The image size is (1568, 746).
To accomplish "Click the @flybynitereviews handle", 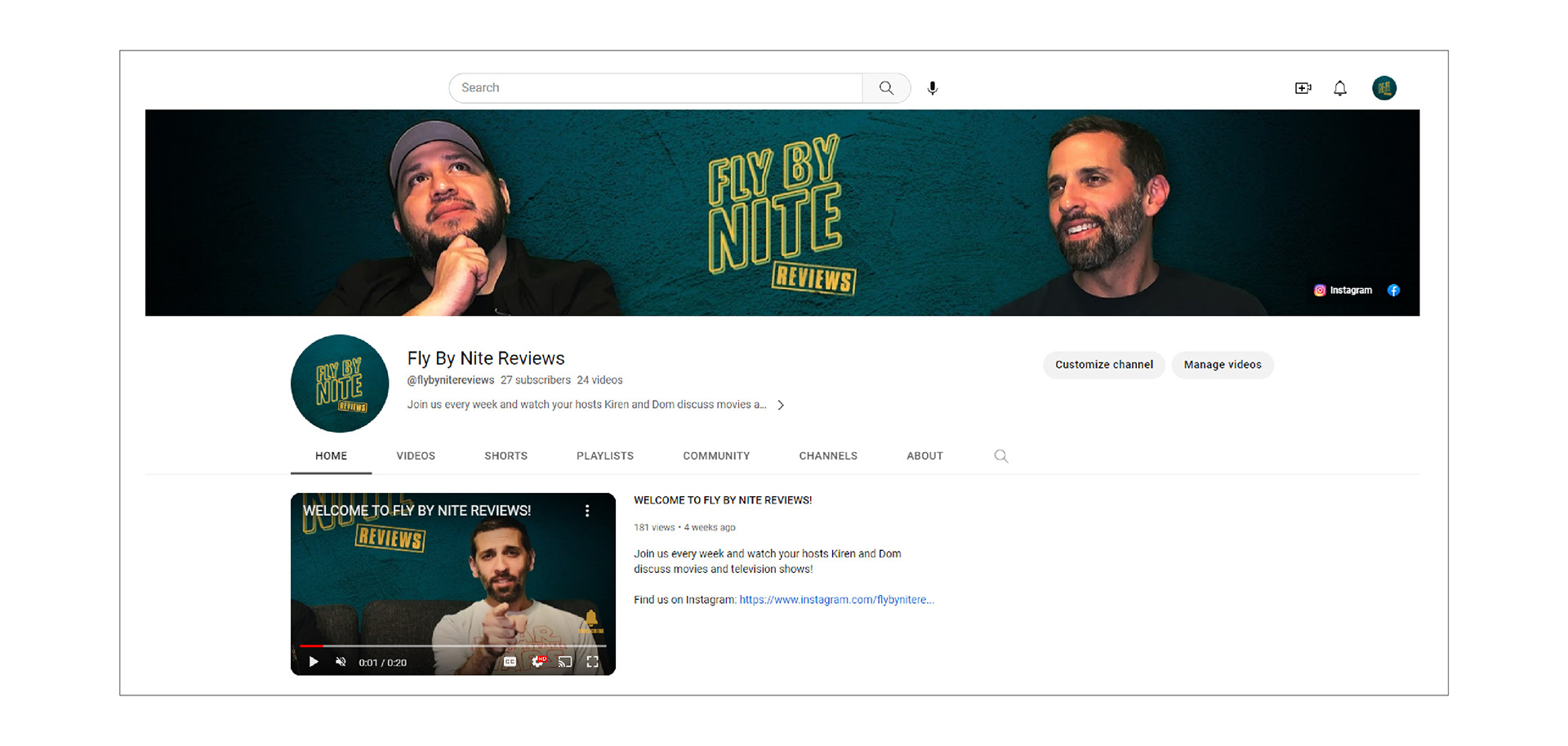I will pos(451,380).
